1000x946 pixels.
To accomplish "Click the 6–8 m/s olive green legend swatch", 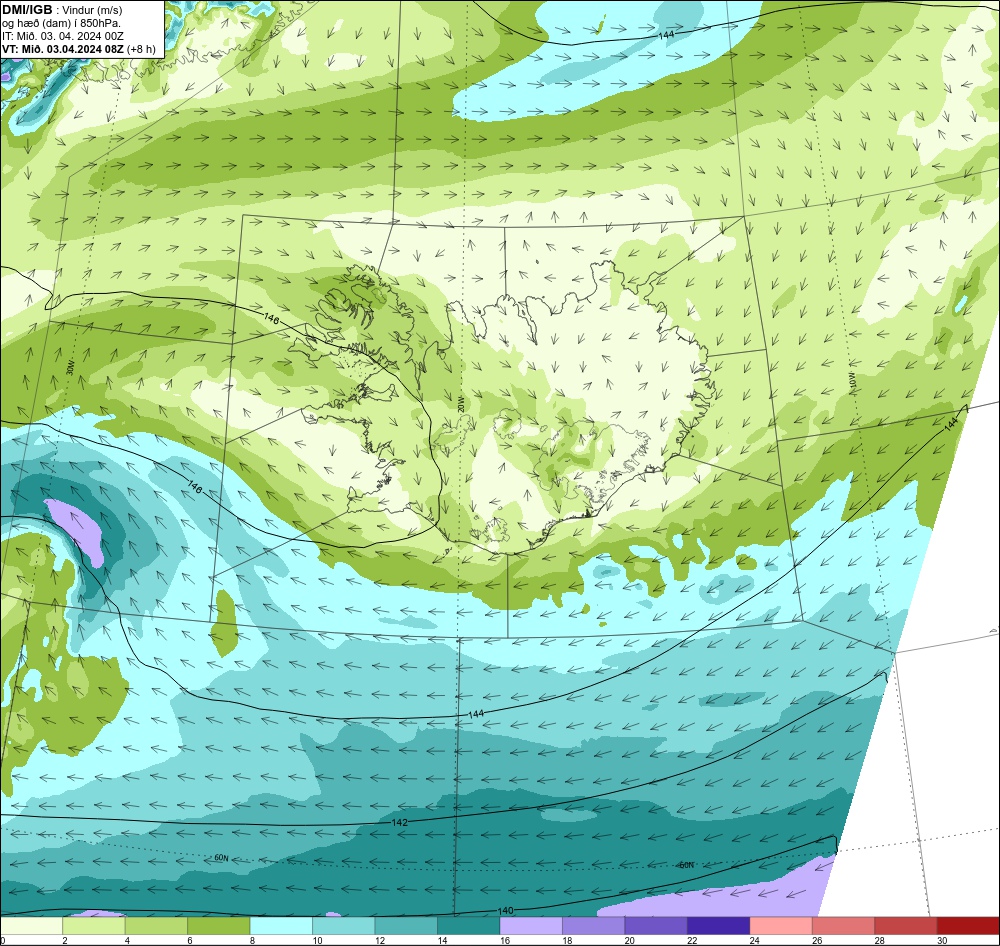I will (219, 926).
